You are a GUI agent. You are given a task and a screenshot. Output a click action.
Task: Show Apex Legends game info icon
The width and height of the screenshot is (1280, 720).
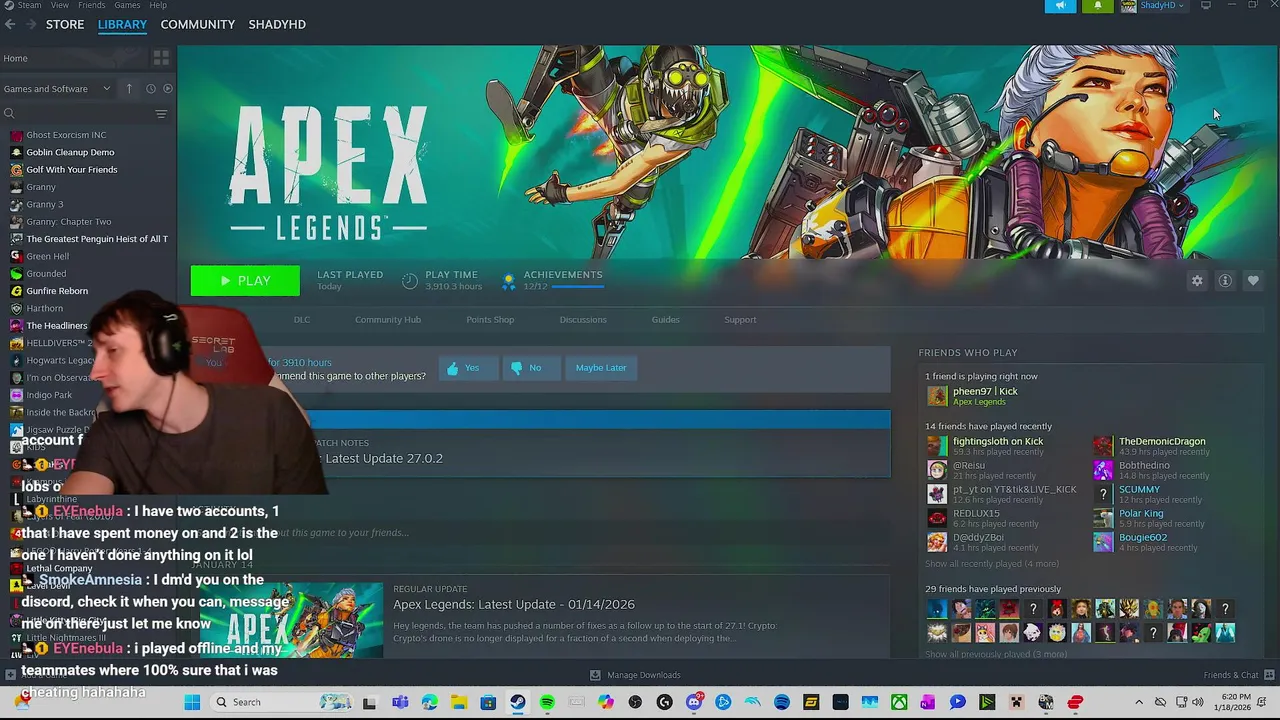pyautogui.click(x=1225, y=281)
